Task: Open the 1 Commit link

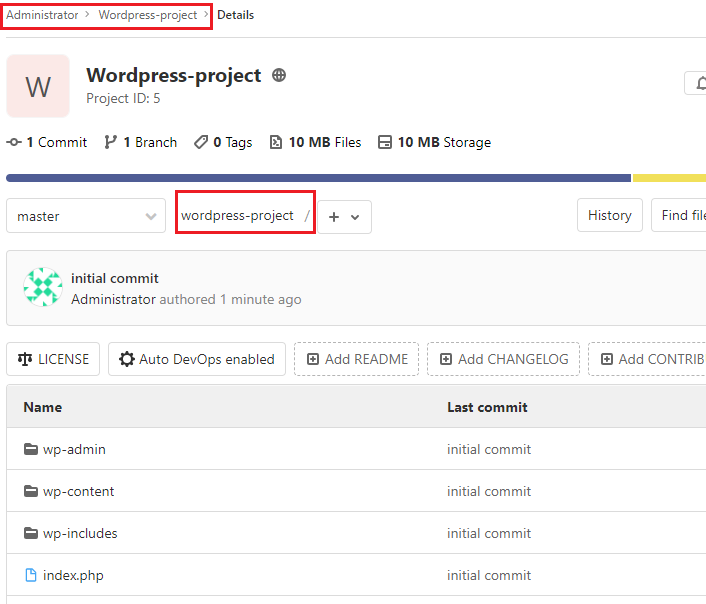Action: 57,142
